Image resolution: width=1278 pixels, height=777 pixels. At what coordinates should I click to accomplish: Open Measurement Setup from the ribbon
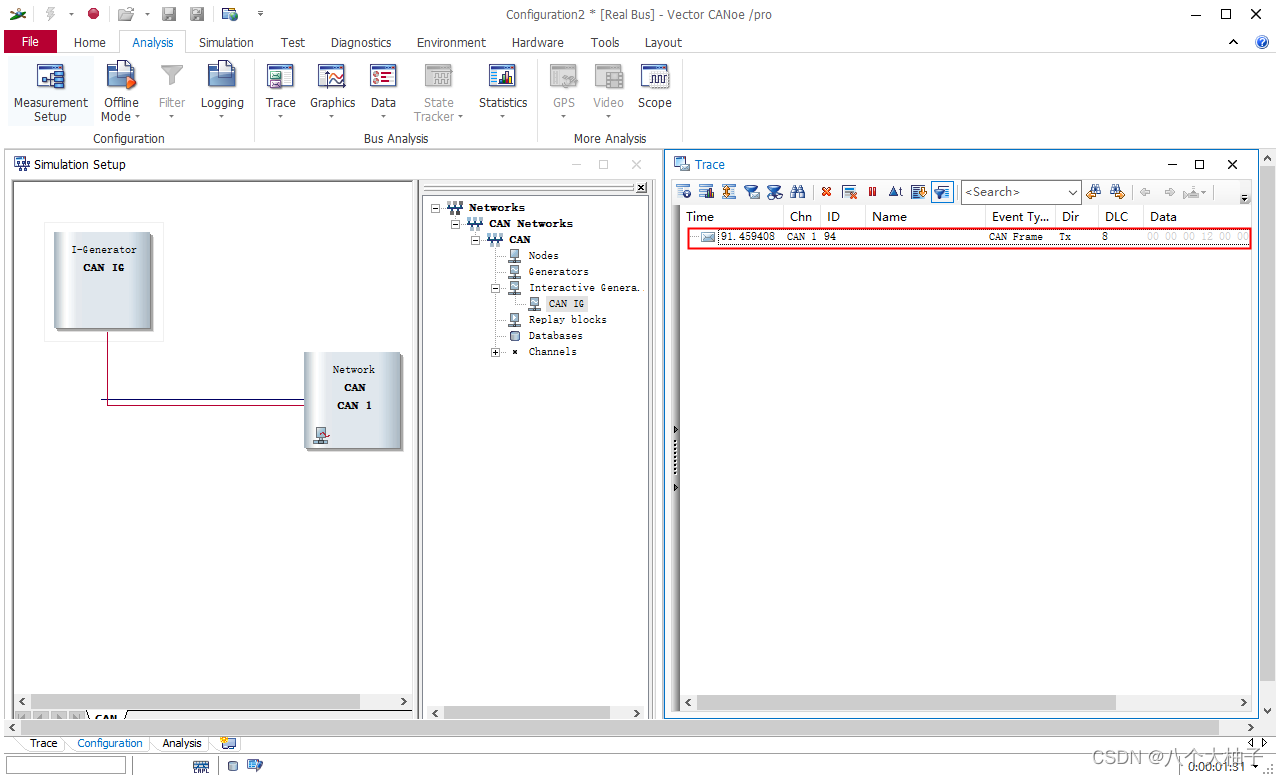click(x=50, y=91)
